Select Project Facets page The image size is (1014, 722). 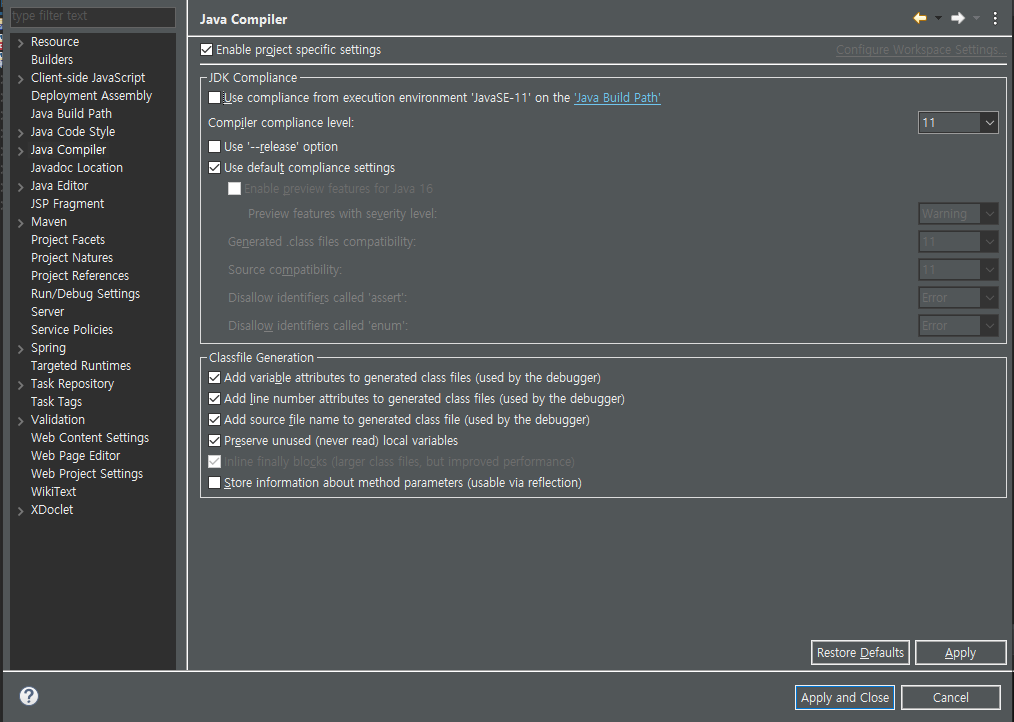68,240
